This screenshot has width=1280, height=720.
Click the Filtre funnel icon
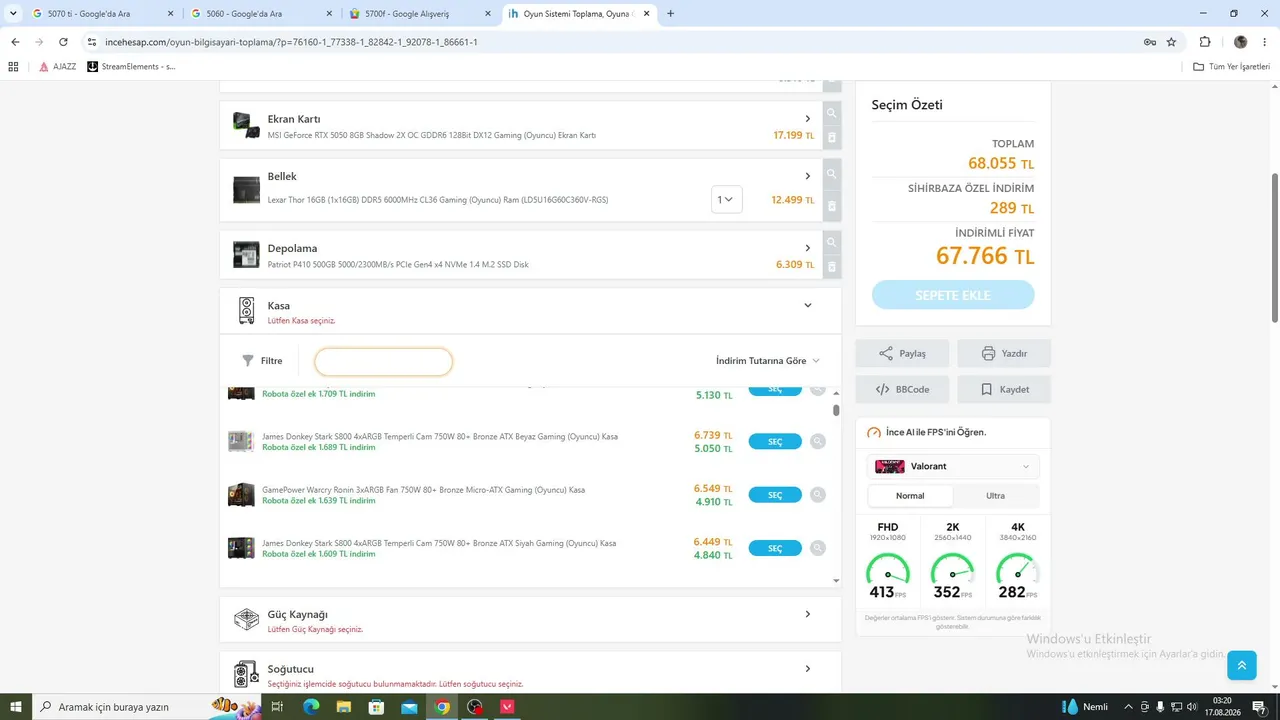pos(248,361)
